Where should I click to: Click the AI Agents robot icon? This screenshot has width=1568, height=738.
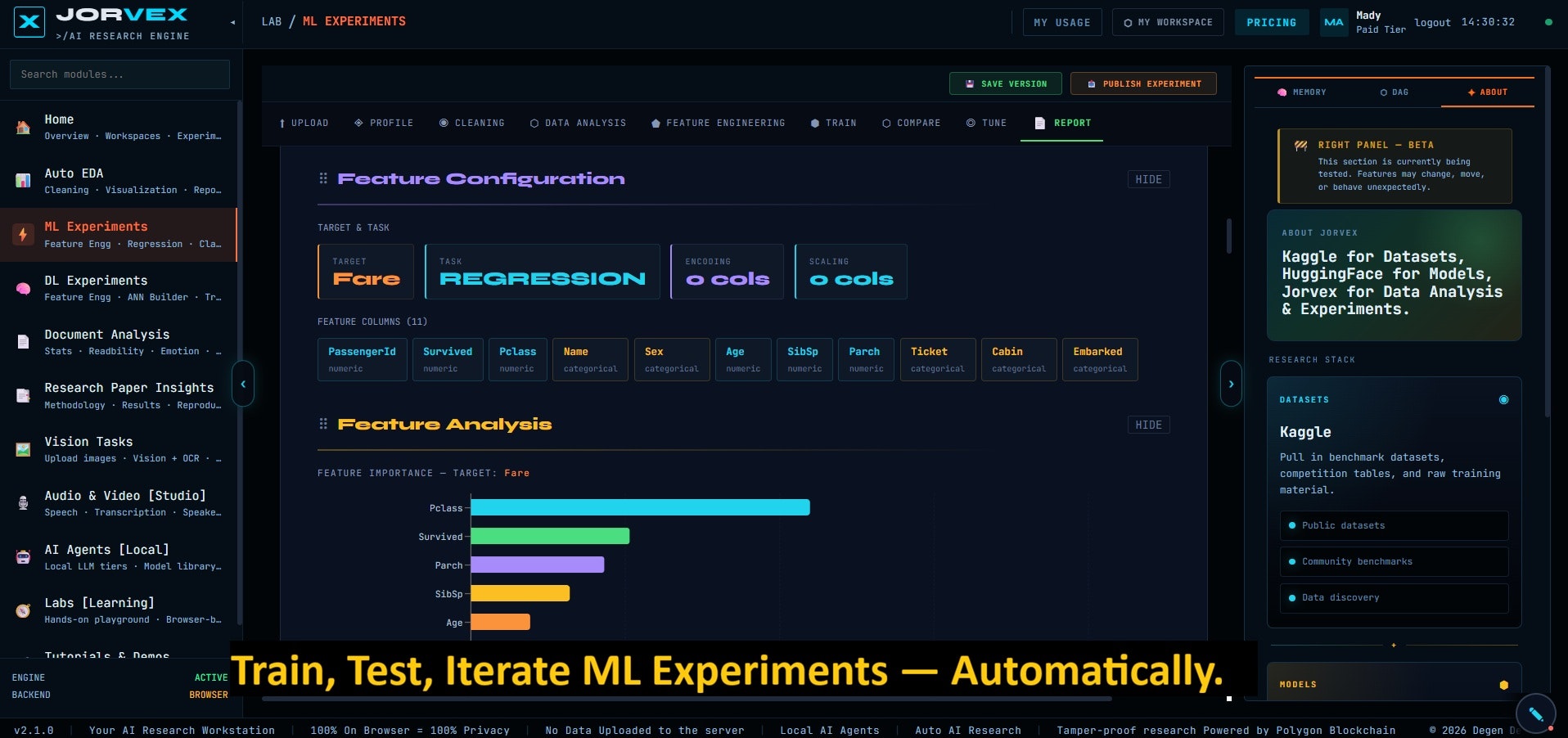click(23, 557)
